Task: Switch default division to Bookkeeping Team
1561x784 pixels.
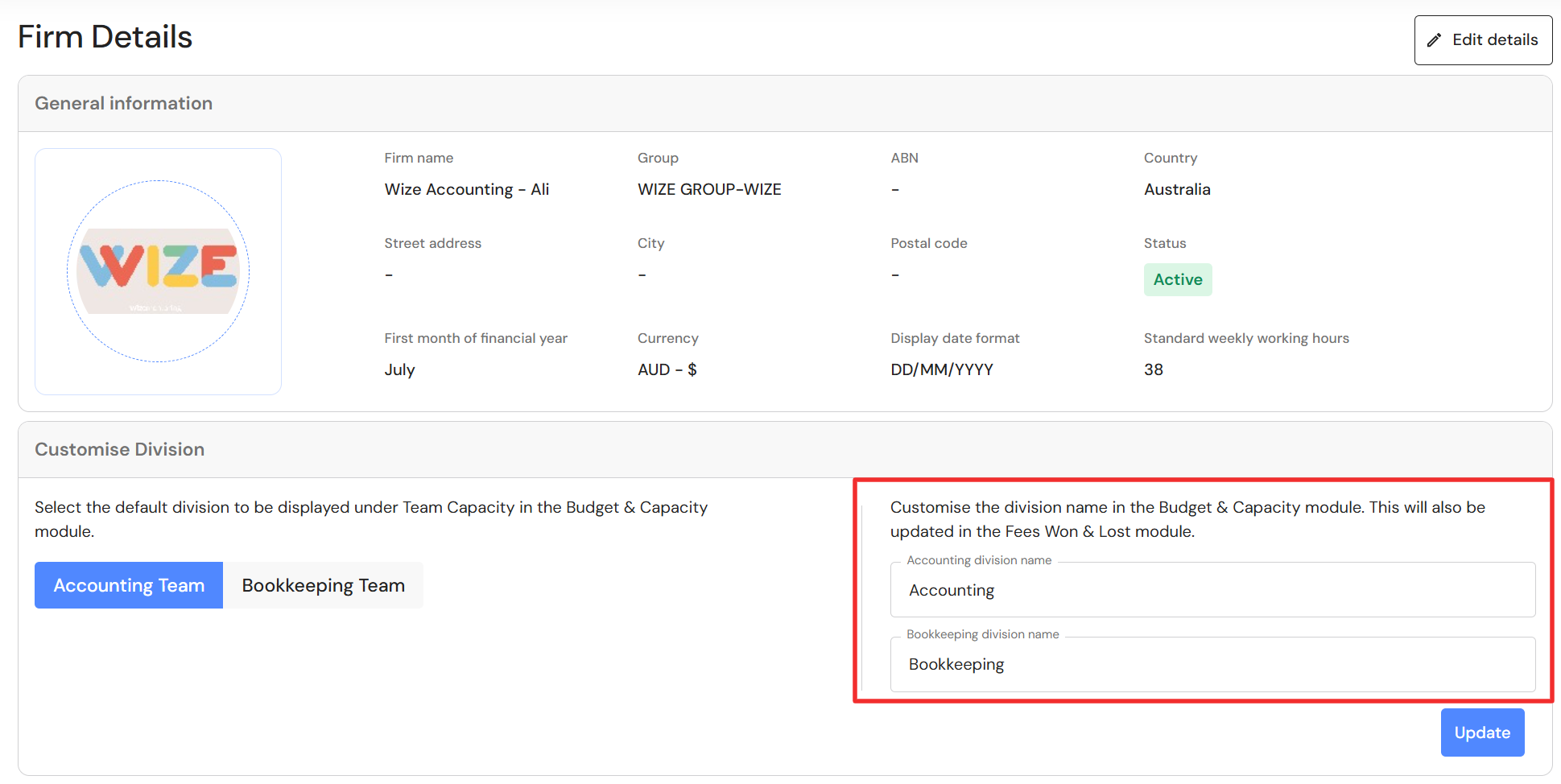Action: tap(323, 585)
